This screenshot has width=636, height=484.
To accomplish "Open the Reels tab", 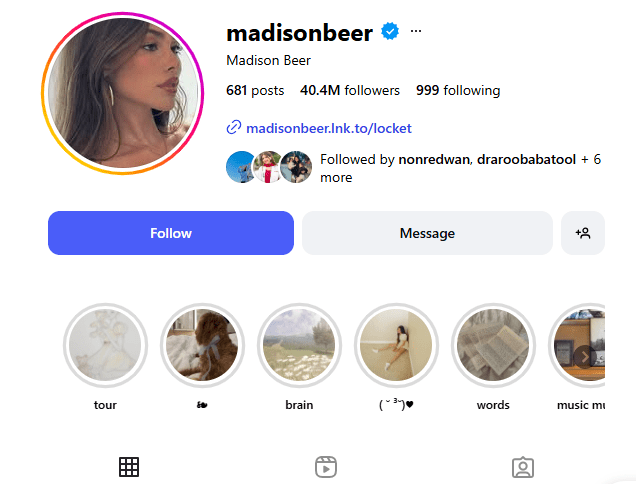I will (x=326, y=467).
